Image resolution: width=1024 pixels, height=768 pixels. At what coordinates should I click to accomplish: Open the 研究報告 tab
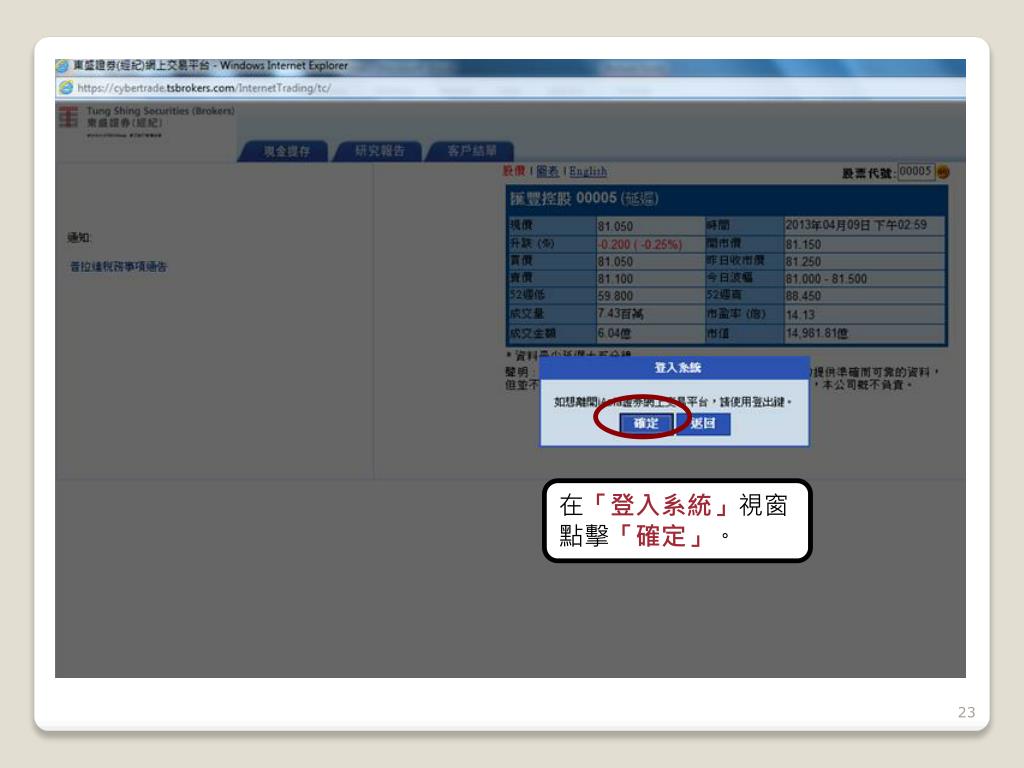[379, 152]
